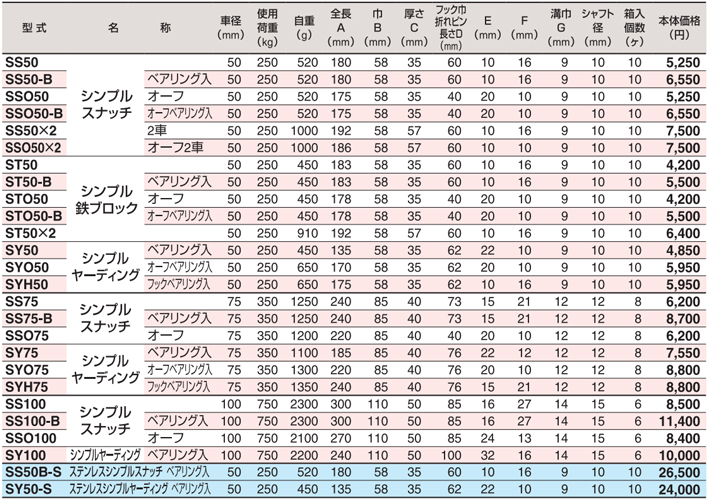Select model SYO75
The height and width of the screenshot is (500, 708).
(x=27, y=370)
